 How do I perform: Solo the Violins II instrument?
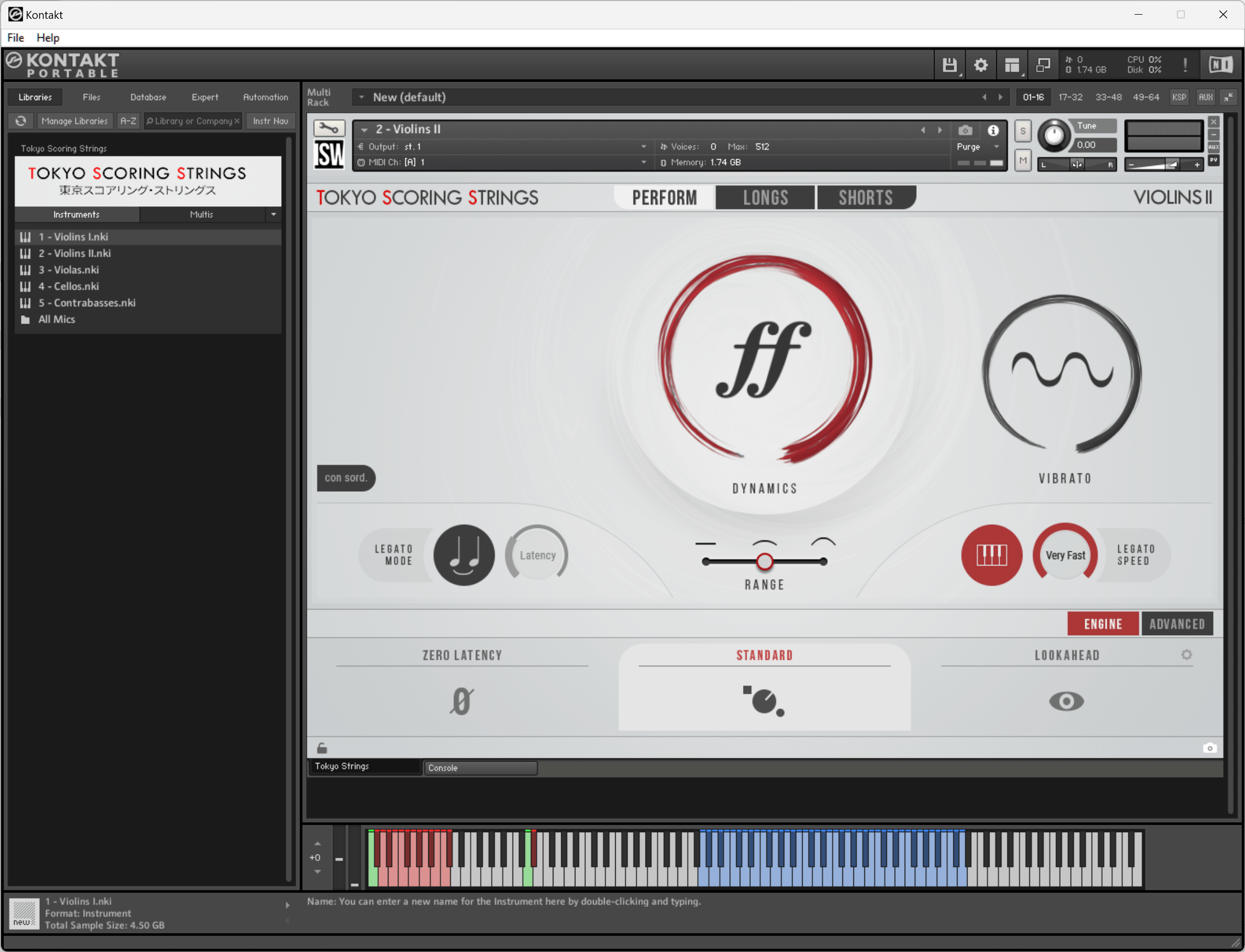(1023, 131)
